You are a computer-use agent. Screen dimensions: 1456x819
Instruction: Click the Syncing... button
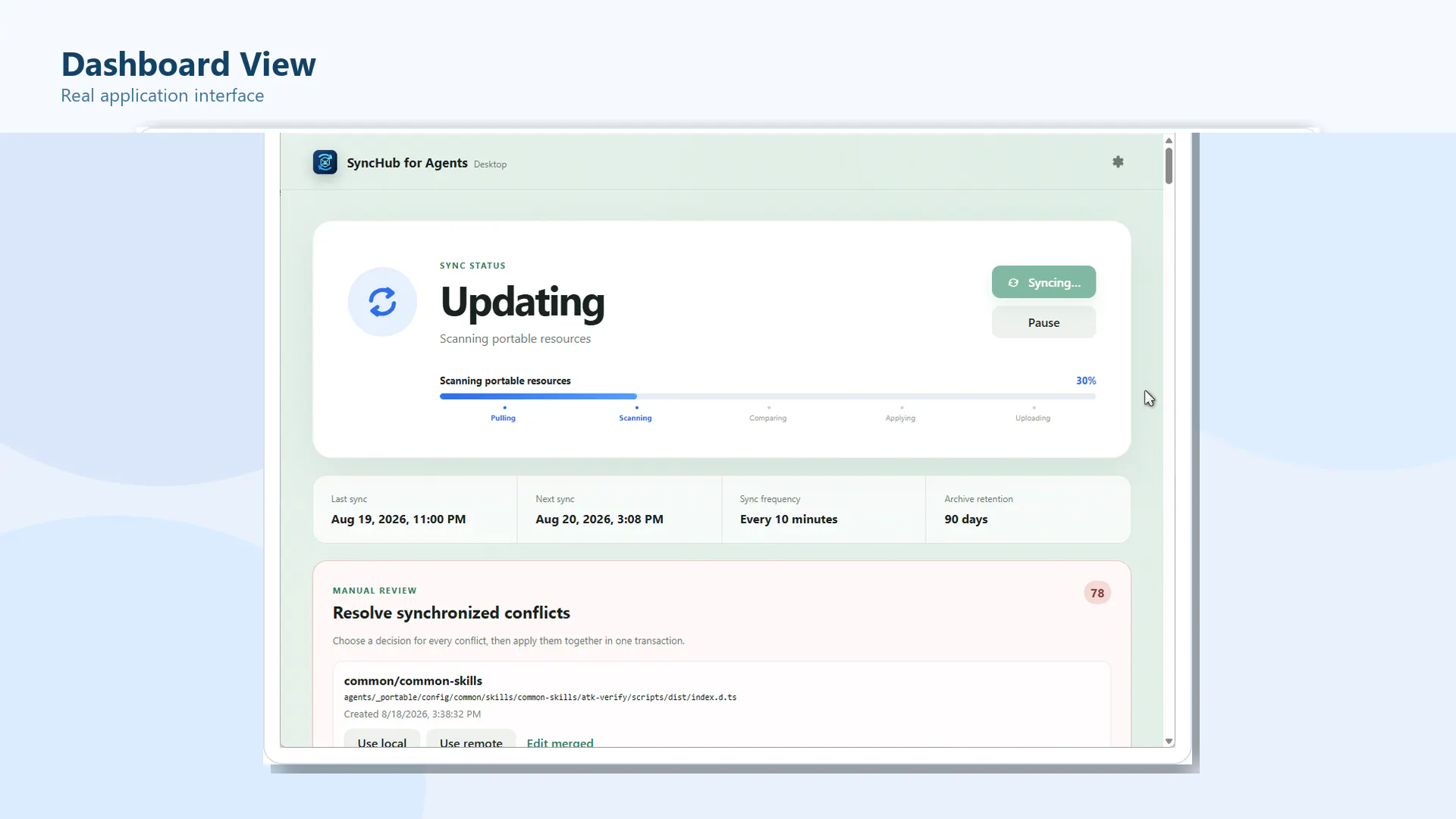pos(1043,282)
